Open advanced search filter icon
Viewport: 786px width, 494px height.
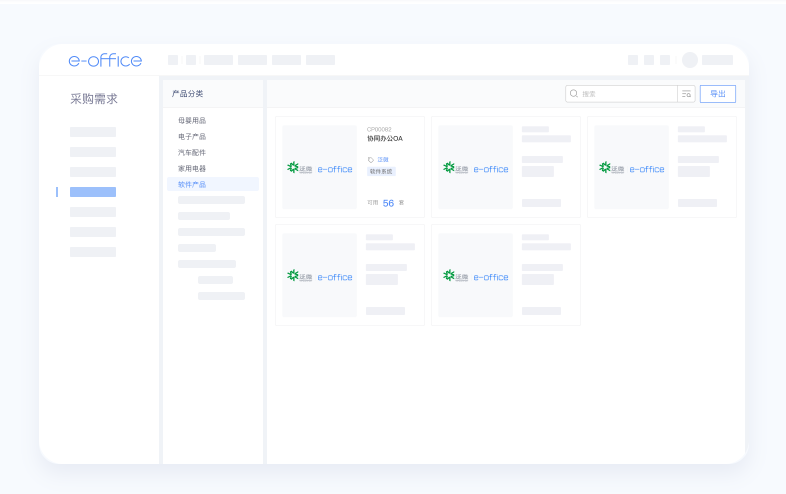click(687, 94)
